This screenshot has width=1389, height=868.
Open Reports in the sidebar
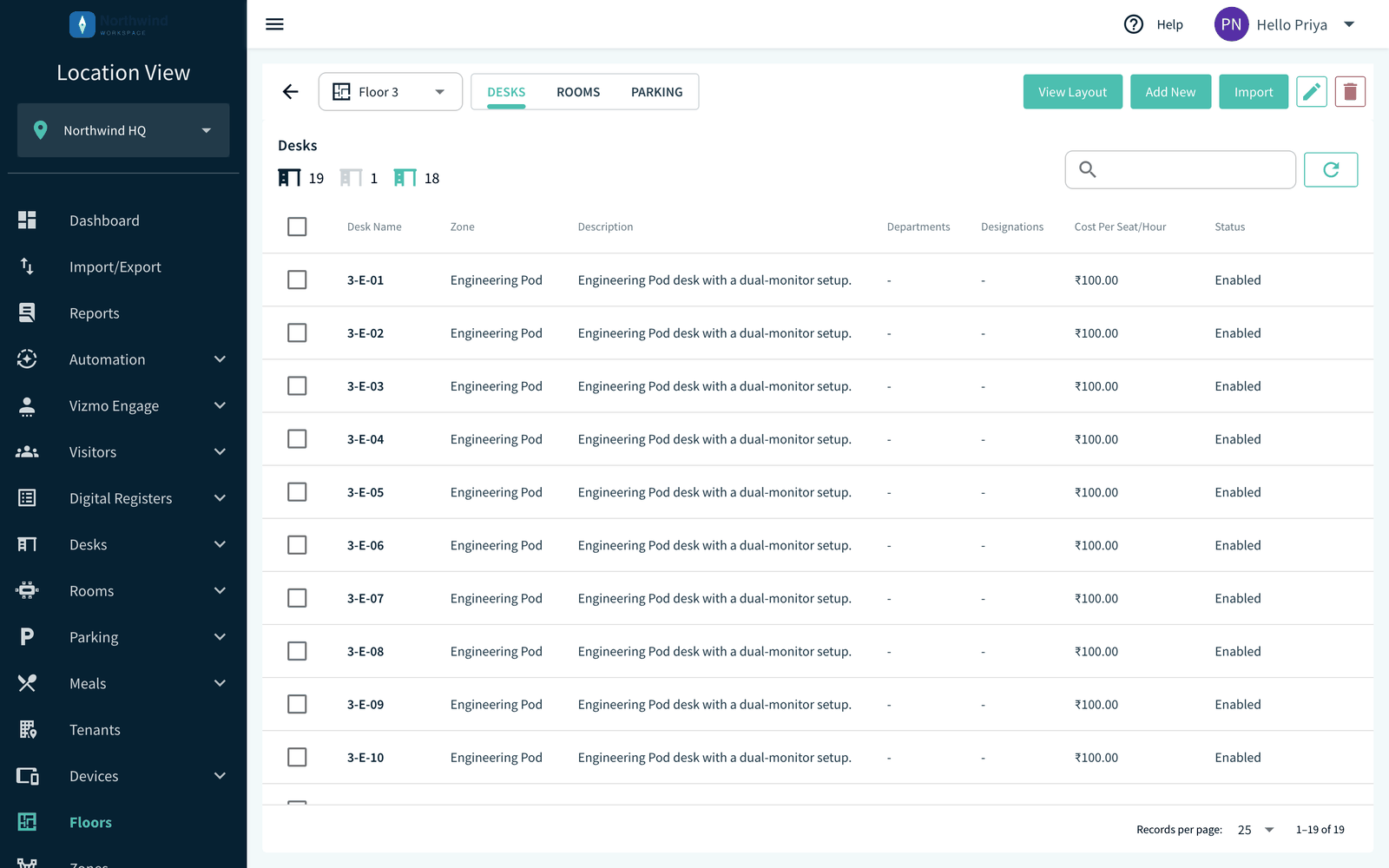pyautogui.click(x=123, y=313)
